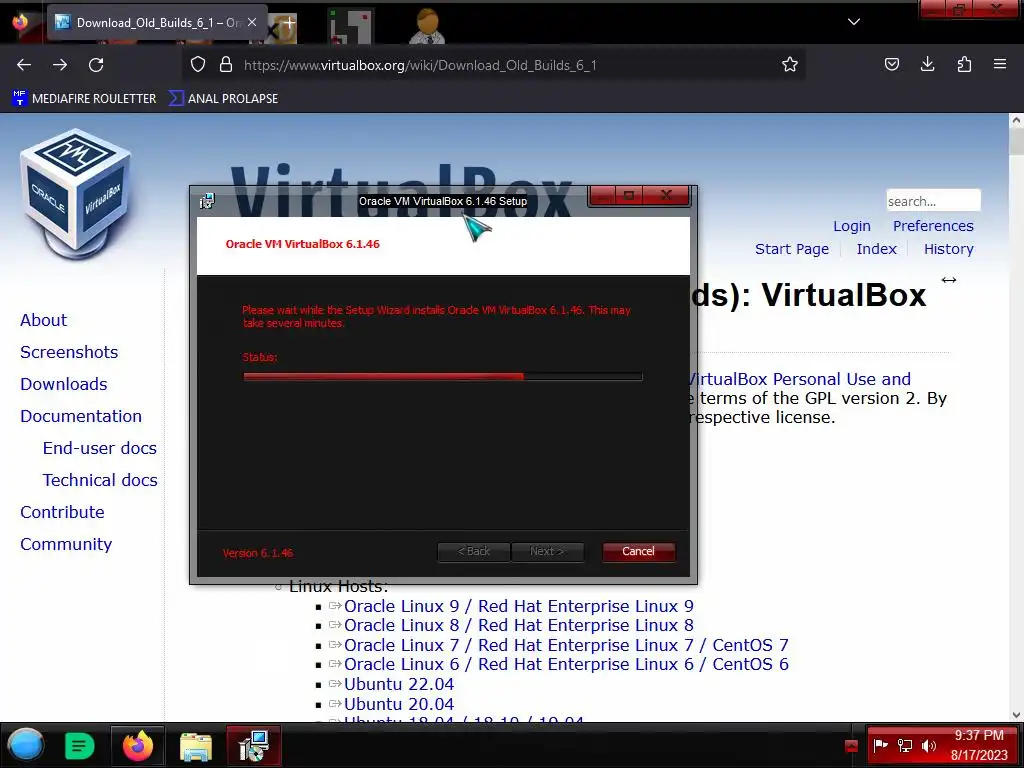Reload the page with the refresh icon
Screen dimensions: 1024x768
pos(96,65)
